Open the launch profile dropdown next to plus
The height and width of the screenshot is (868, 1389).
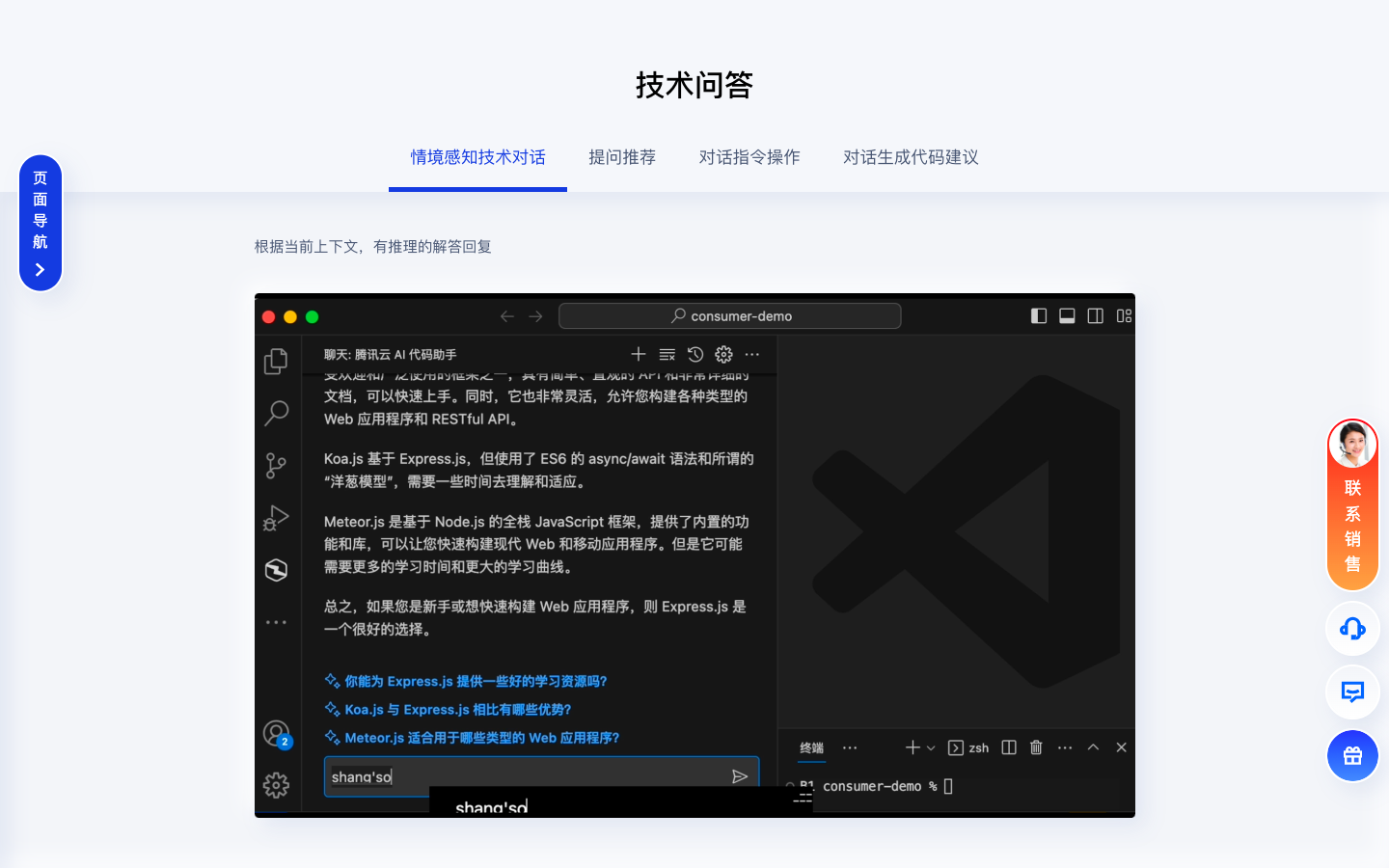[930, 746]
